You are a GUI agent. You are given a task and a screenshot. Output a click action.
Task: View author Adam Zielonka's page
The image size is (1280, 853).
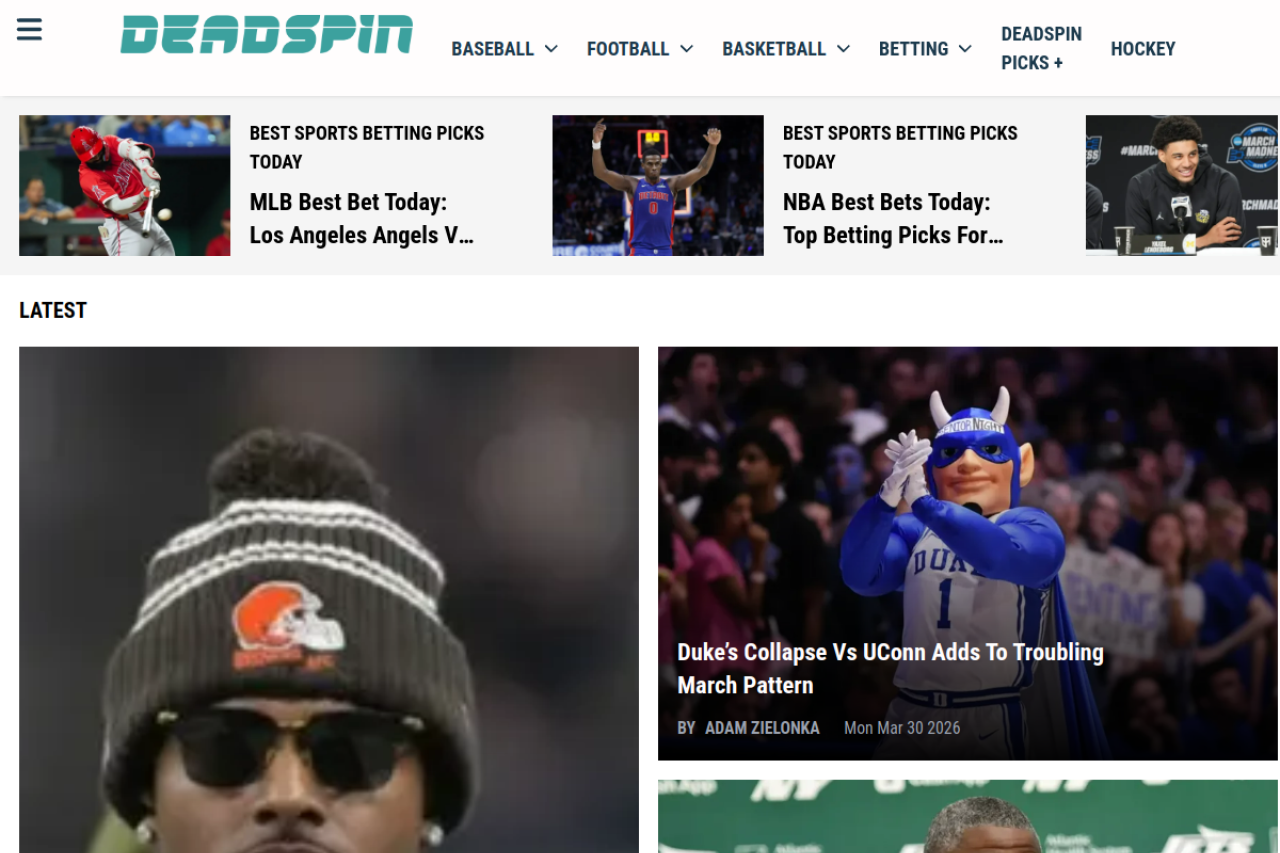pos(762,728)
